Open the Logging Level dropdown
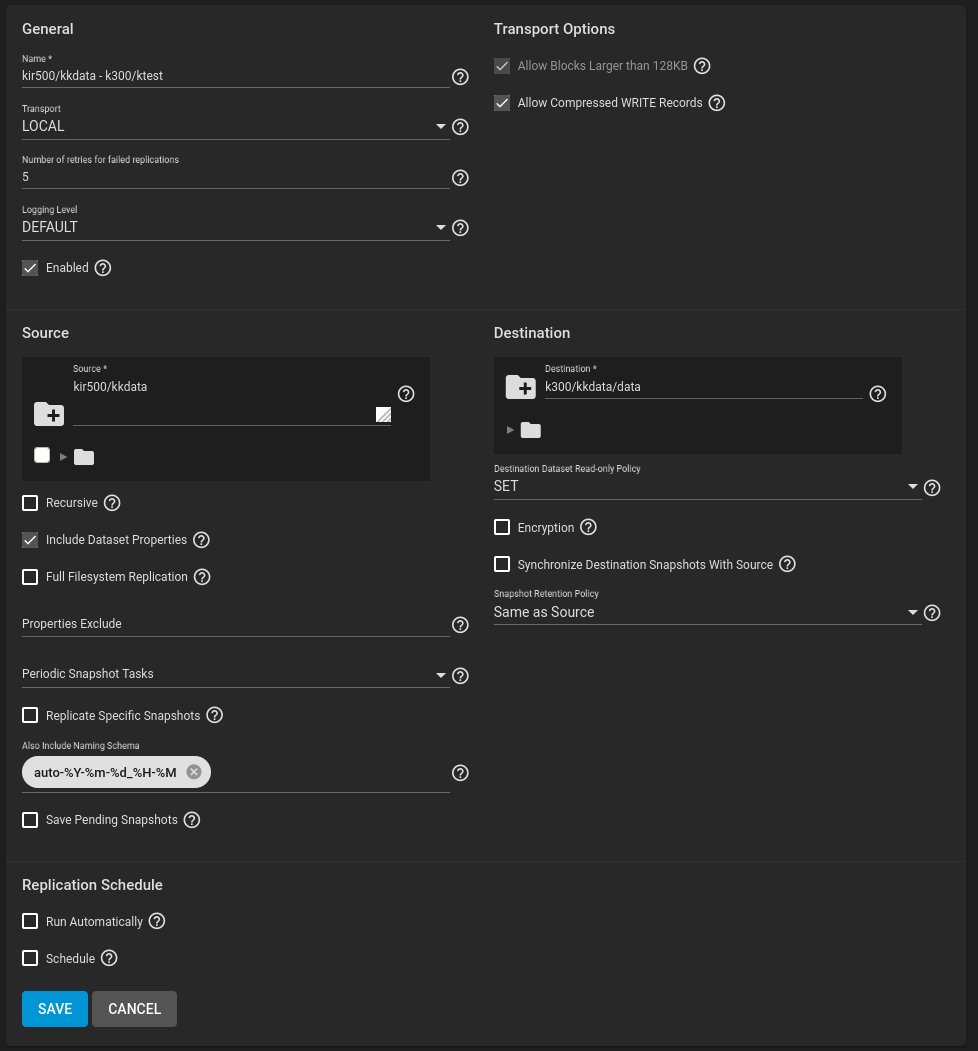This screenshot has height=1051, width=978. (x=235, y=227)
